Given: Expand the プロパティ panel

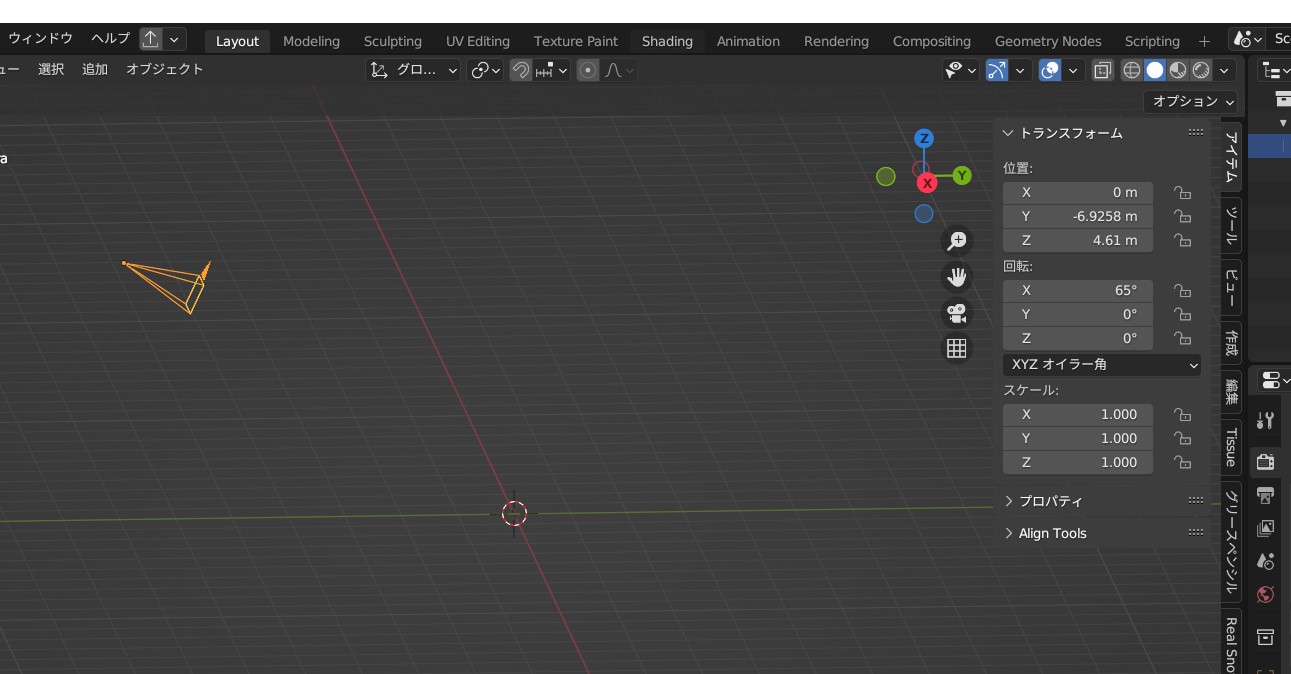Looking at the screenshot, I should [1050, 501].
